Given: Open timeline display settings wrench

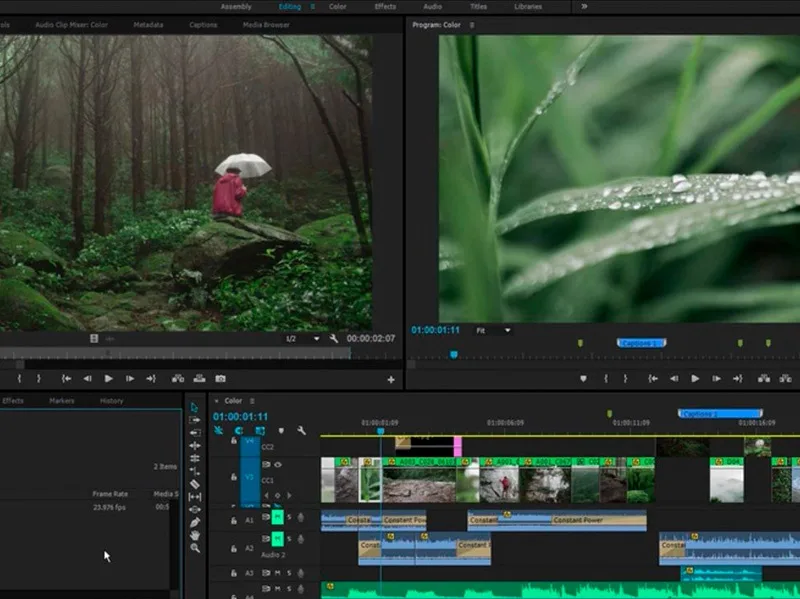Looking at the screenshot, I should [x=301, y=431].
